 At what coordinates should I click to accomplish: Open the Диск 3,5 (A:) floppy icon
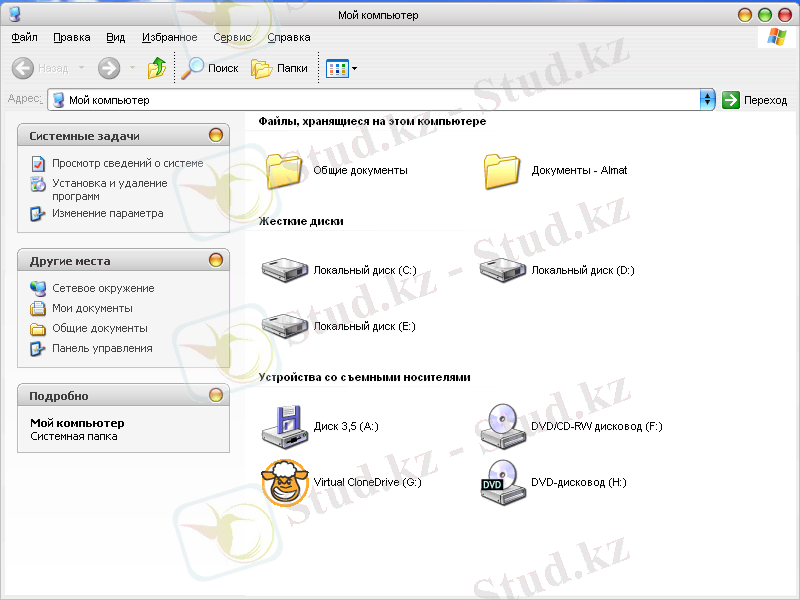point(285,426)
